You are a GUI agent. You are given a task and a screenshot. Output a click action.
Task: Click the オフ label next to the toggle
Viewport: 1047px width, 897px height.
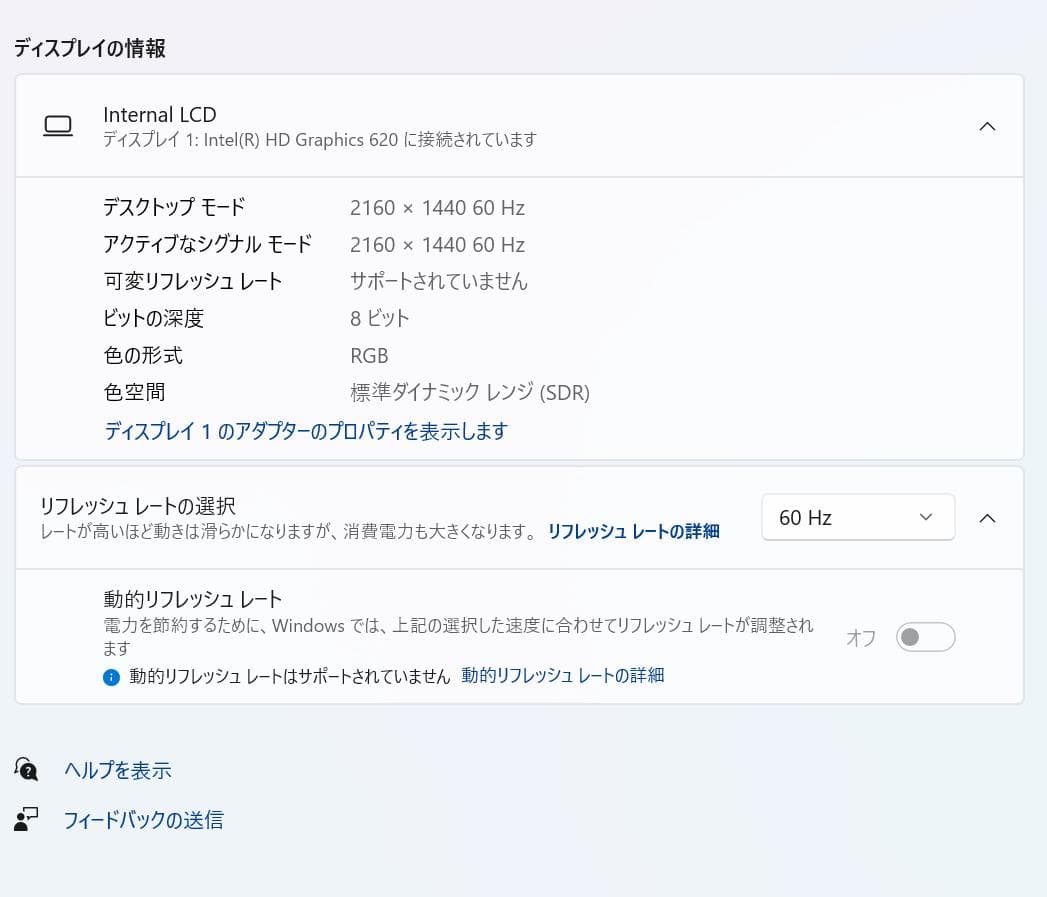861,637
